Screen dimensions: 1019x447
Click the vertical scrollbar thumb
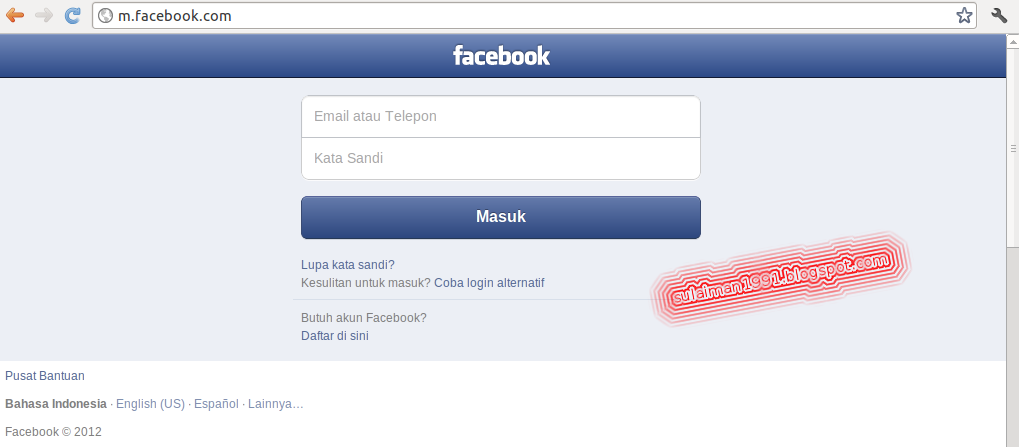(1013, 147)
